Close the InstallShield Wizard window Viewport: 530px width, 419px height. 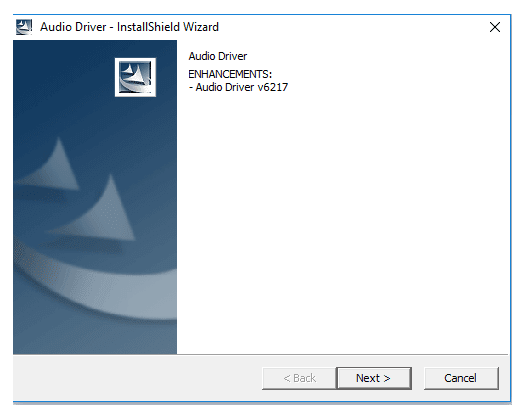coord(495,27)
